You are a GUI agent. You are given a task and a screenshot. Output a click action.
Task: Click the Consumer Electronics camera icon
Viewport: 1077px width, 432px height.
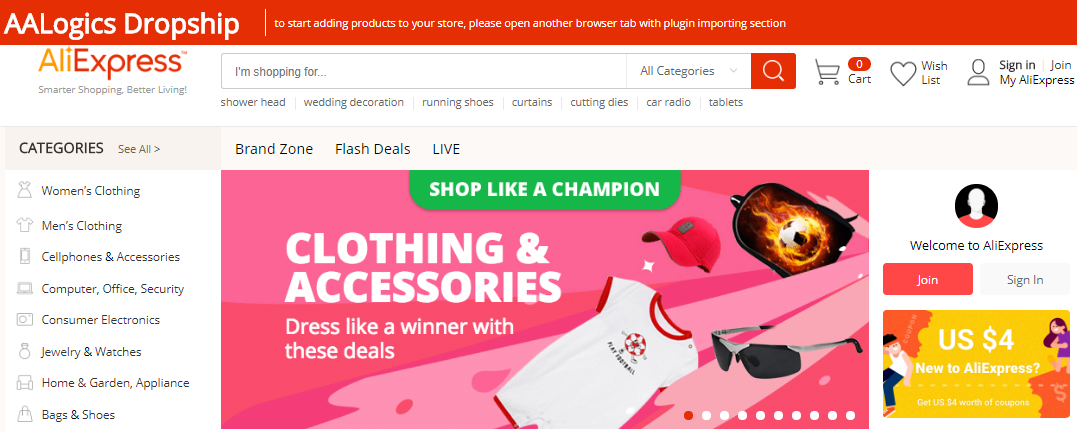25,319
